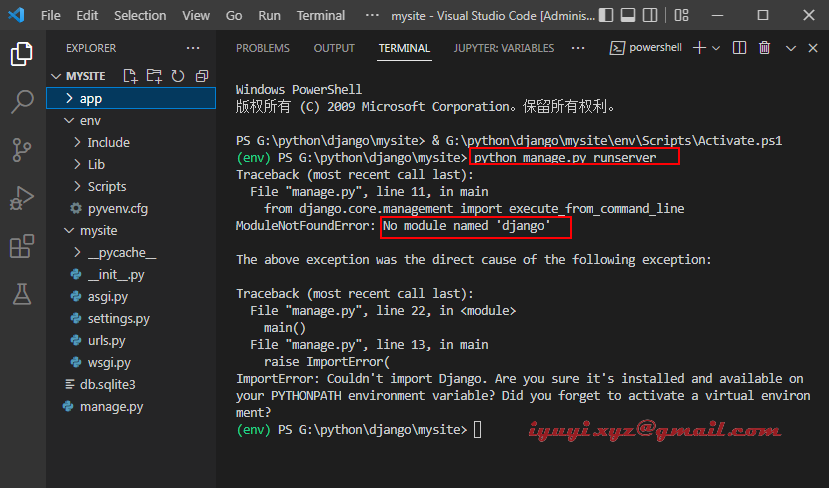The width and height of the screenshot is (829, 488).
Task: Switch to the PROBLEMS tab
Action: (263, 48)
